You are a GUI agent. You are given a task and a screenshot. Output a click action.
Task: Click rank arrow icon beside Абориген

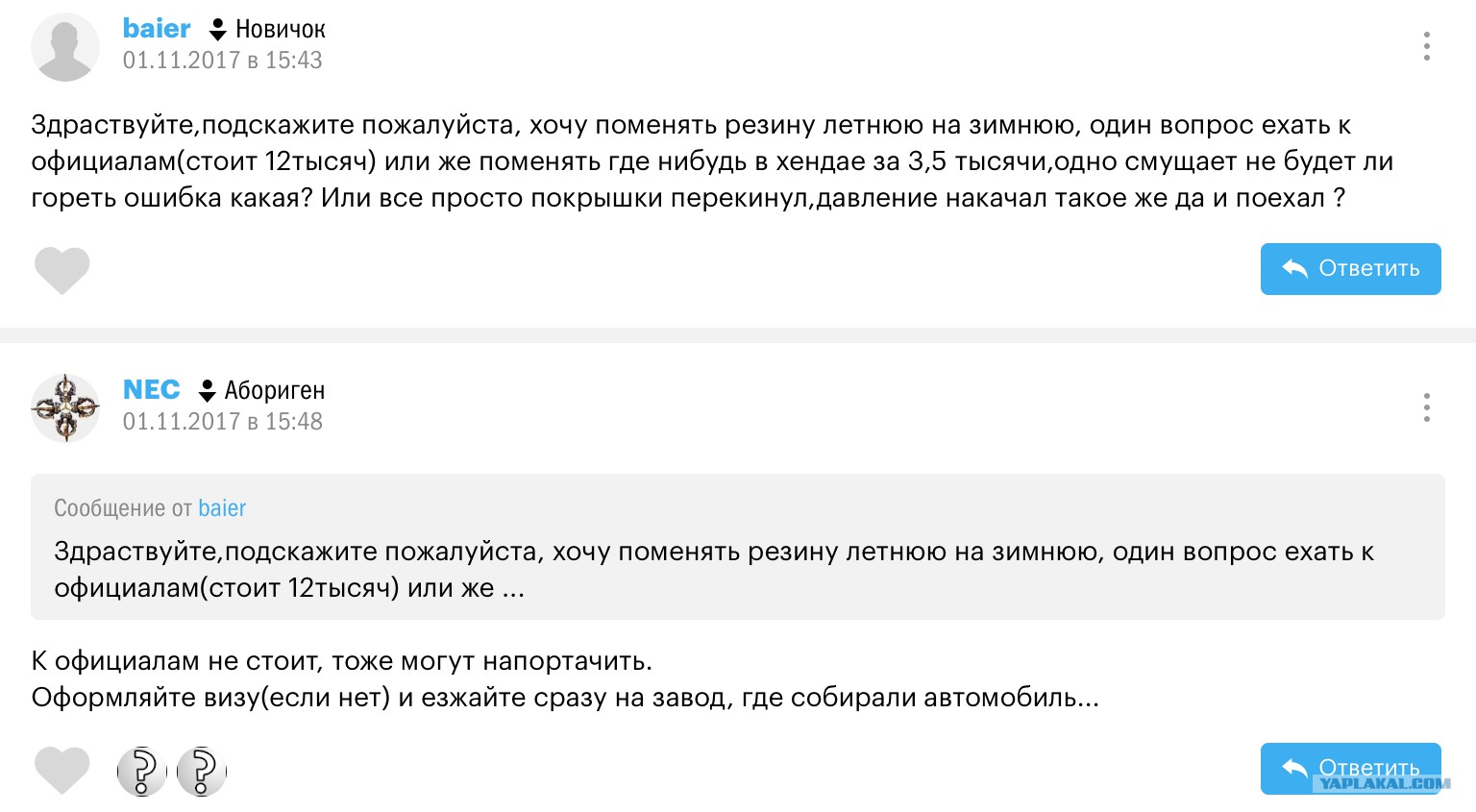207,391
